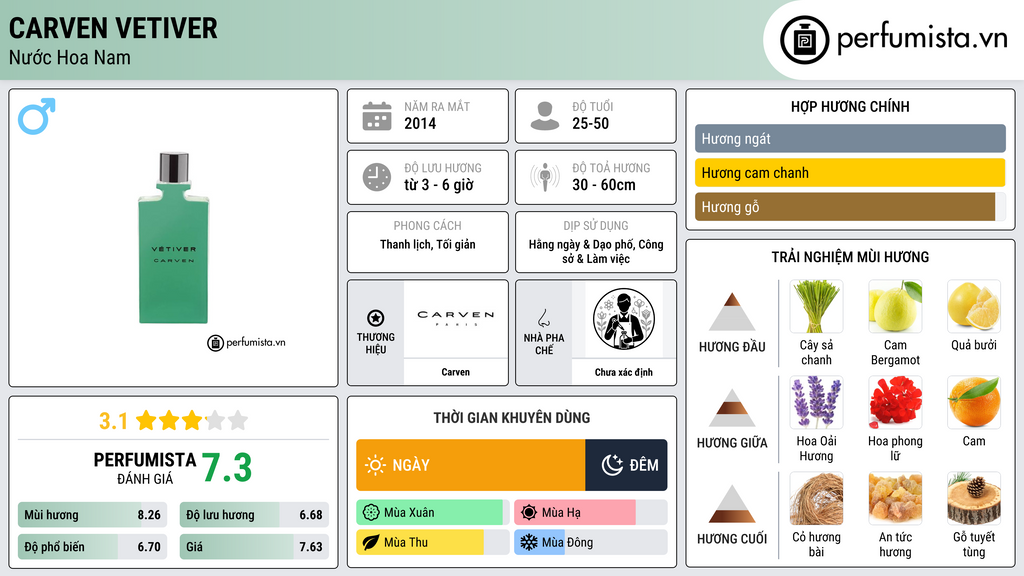Click the leaf icon beside Mùa Thu
The width and height of the screenshot is (1024, 576).
click(371, 542)
